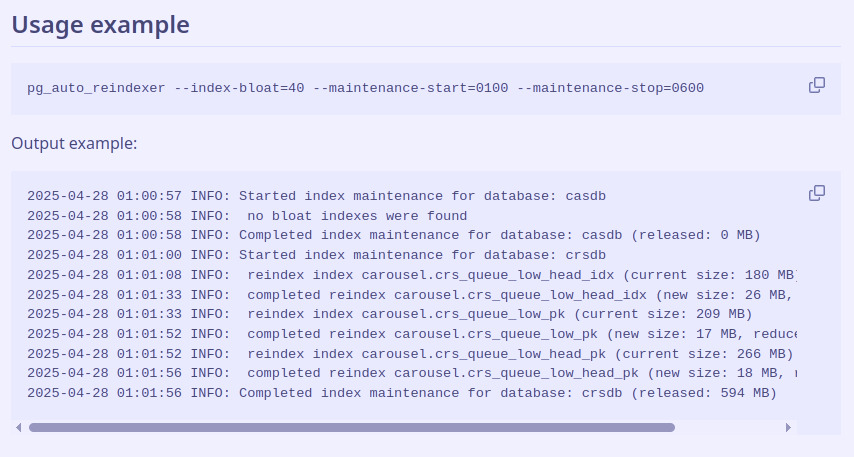
Task: Click the "Usage example" heading
Action: pyautogui.click(x=100, y=25)
